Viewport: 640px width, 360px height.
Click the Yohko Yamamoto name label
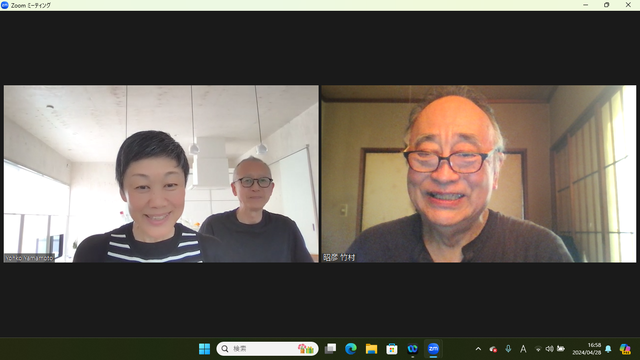point(29,258)
